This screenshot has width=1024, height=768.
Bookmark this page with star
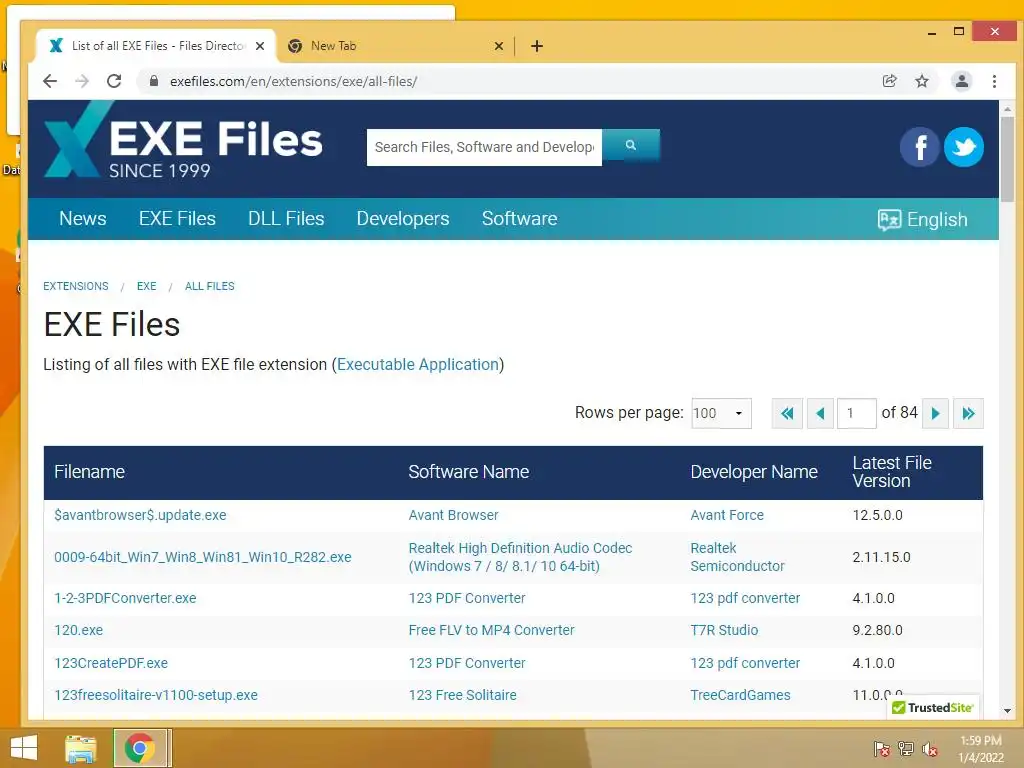click(921, 81)
